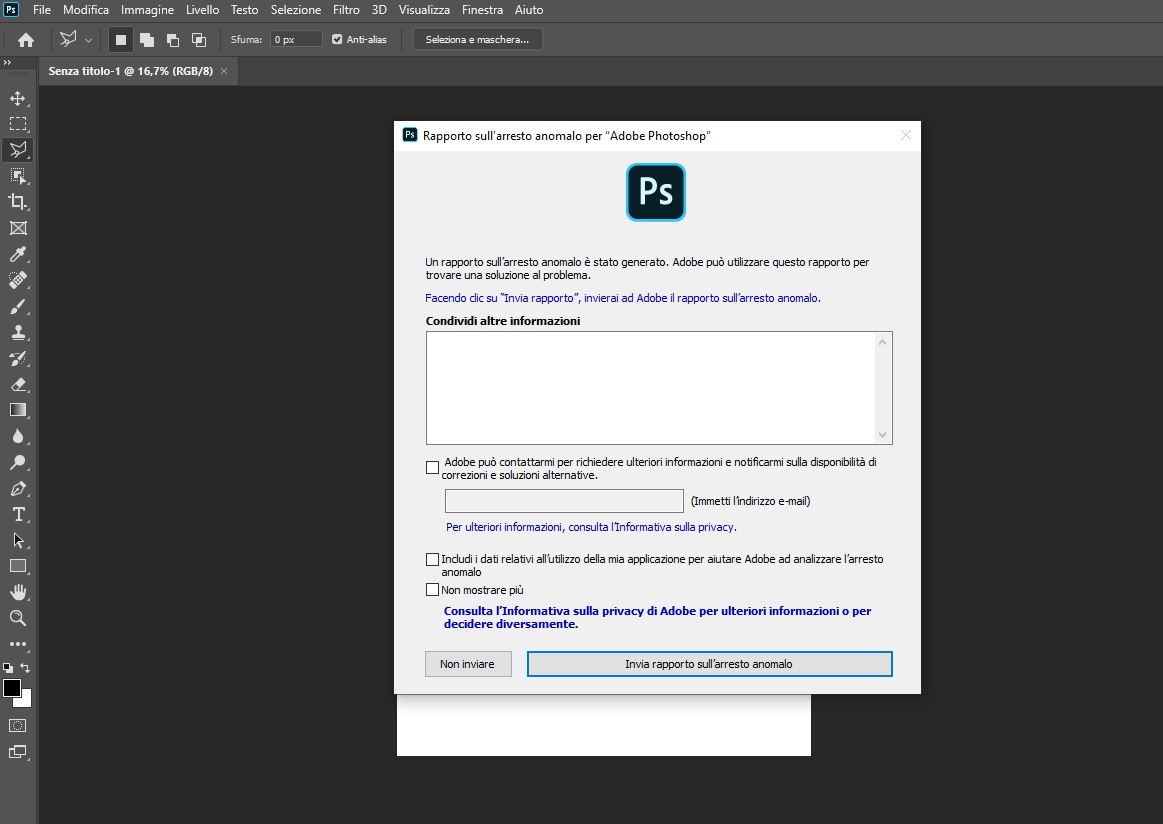
Task: Click the 'Condividi altre informazioni' text area
Action: (x=659, y=388)
